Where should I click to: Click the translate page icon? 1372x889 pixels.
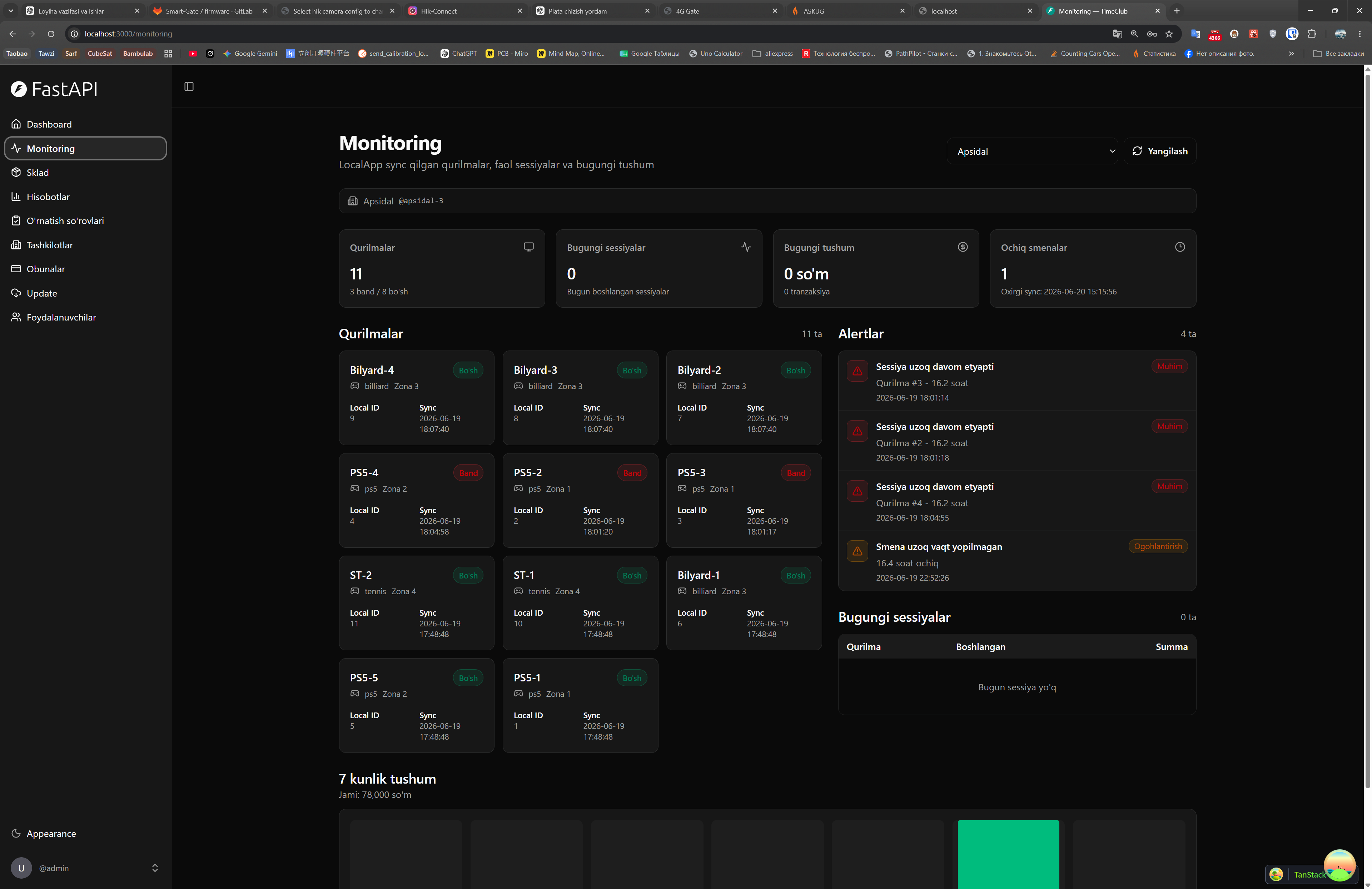click(x=1117, y=34)
